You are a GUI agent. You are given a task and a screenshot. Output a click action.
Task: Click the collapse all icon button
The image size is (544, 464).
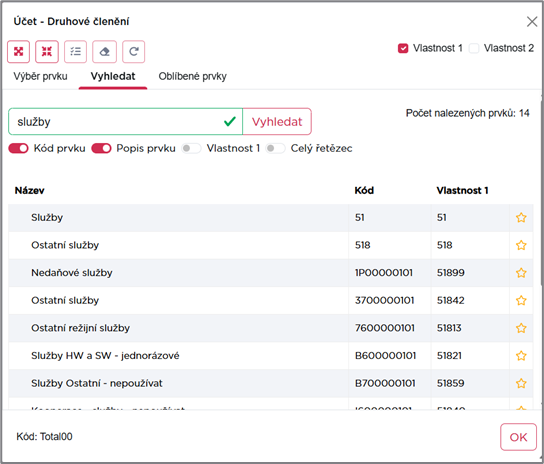47,52
